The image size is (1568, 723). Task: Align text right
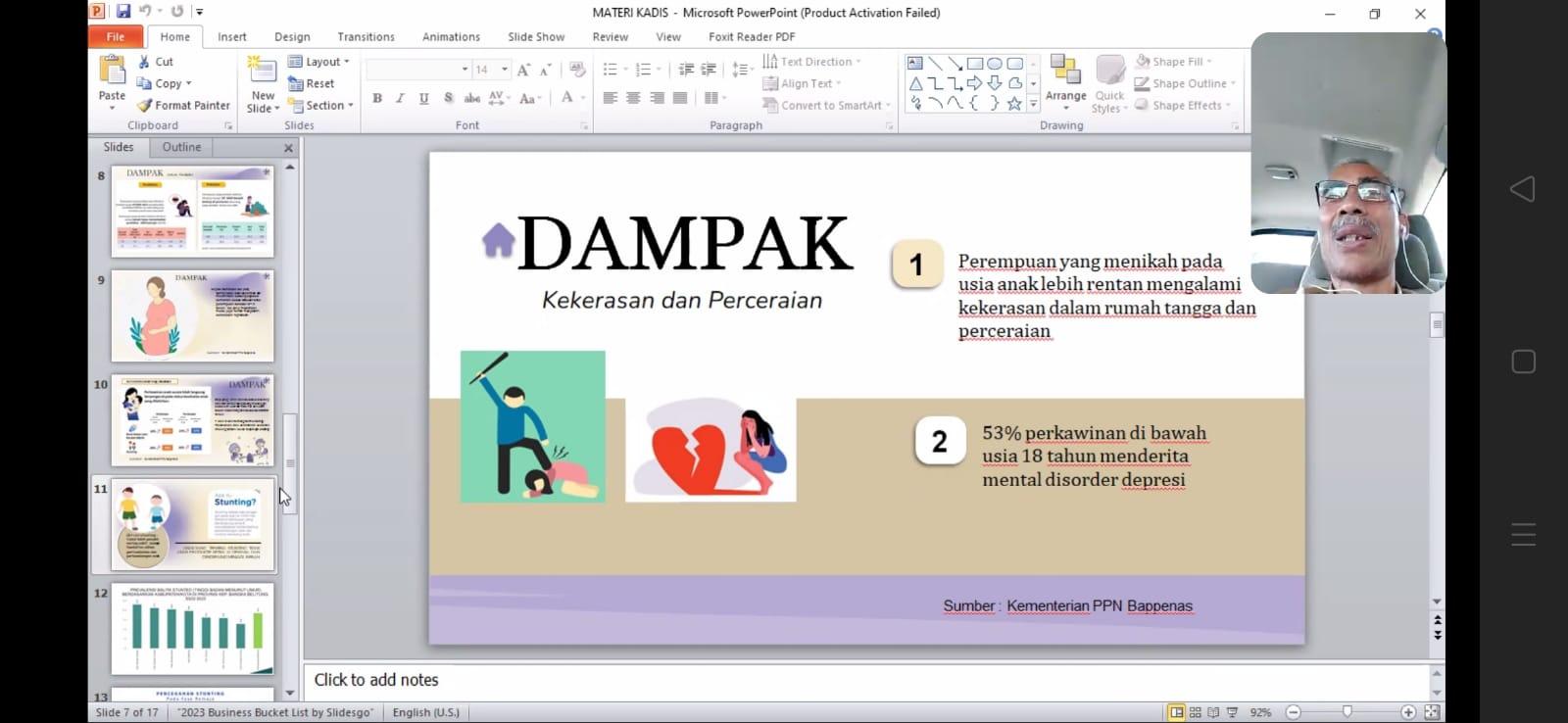tap(657, 98)
